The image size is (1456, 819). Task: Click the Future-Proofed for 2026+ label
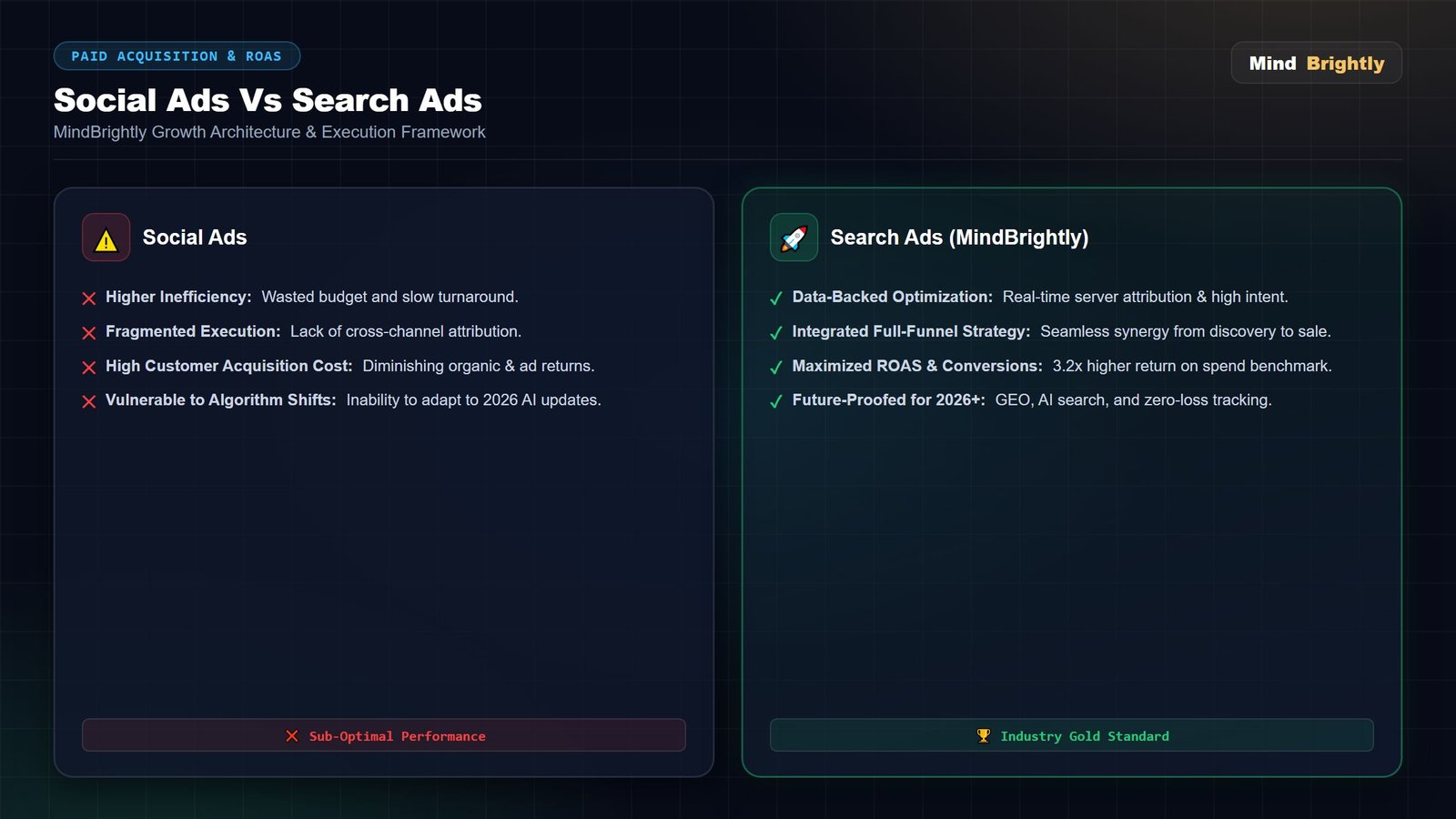pos(889,399)
